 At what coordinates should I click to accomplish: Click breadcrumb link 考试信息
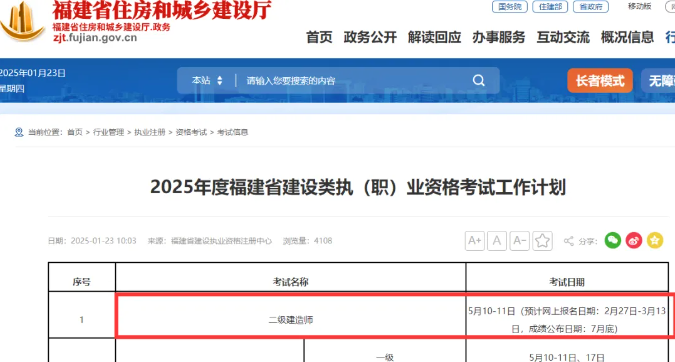point(232,132)
